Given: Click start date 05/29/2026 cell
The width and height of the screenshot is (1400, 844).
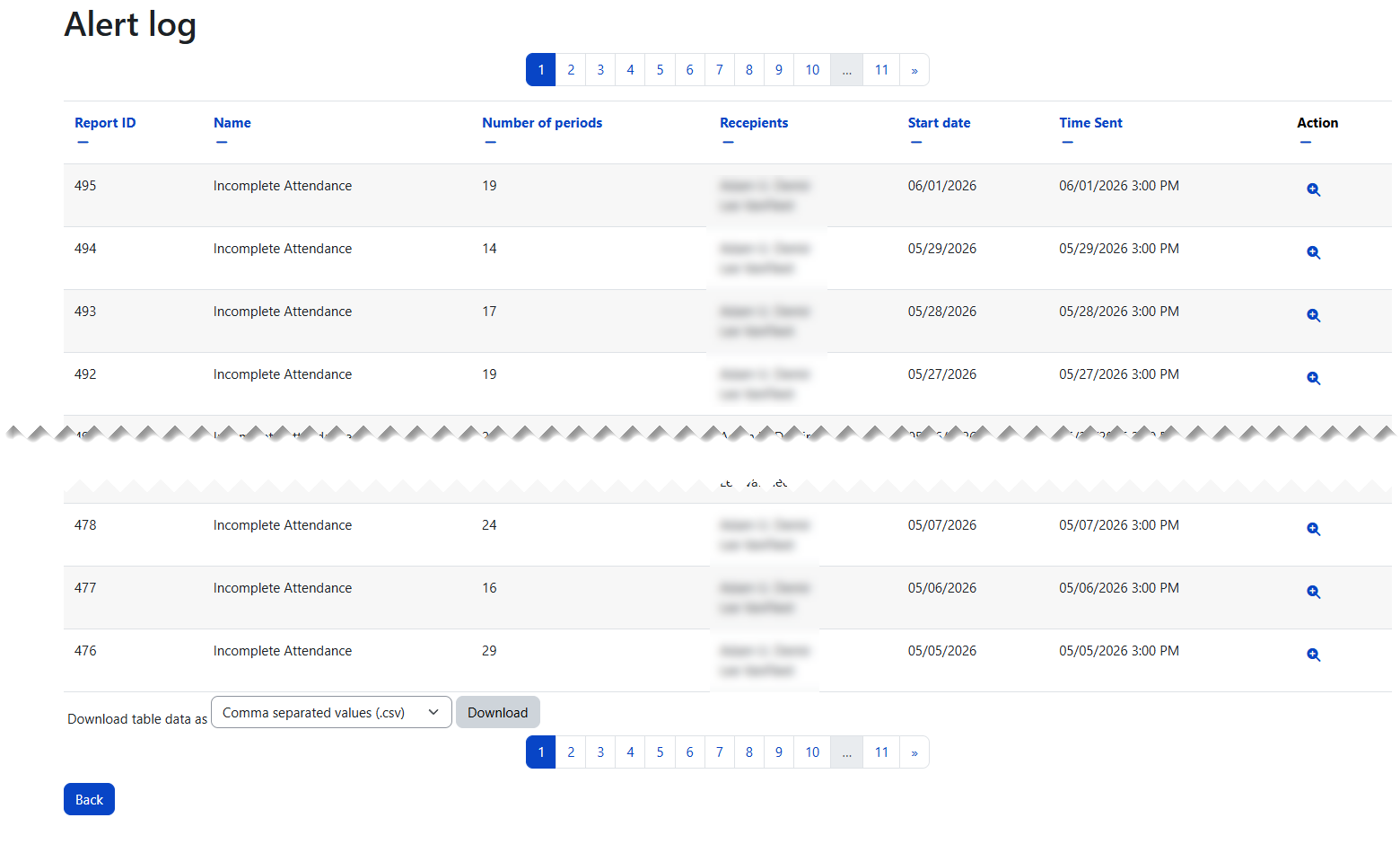Looking at the screenshot, I should pos(941,249).
